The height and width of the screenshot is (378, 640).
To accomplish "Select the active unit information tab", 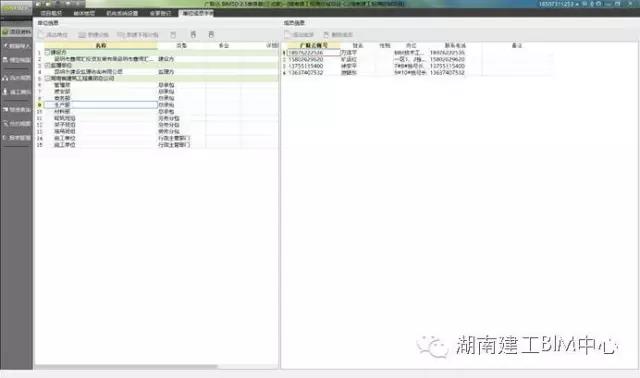I will tap(197, 13).
